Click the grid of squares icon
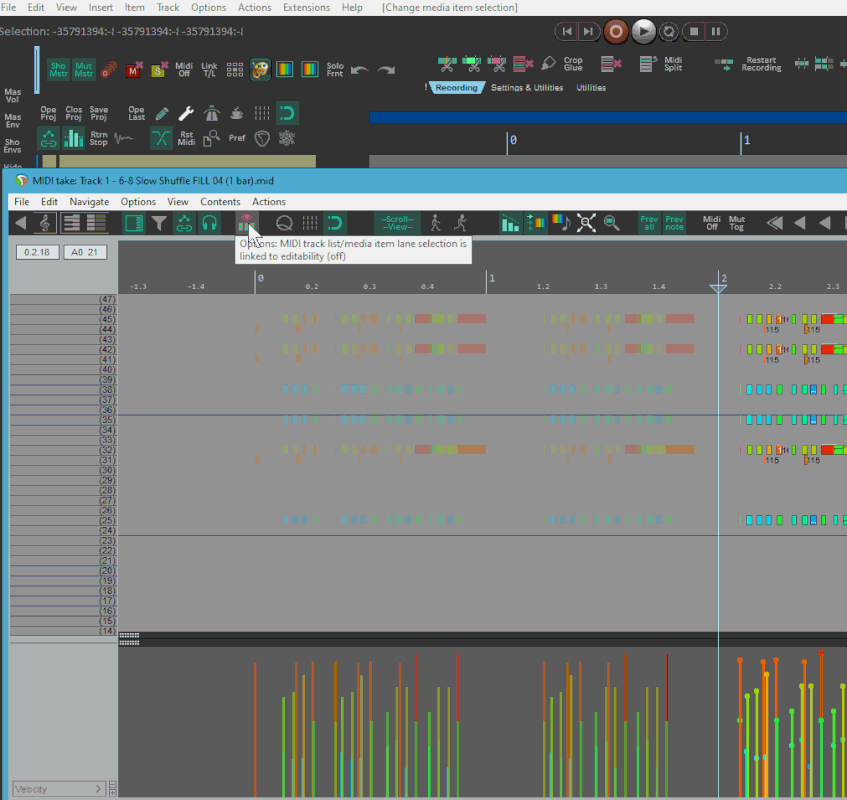 coord(234,69)
